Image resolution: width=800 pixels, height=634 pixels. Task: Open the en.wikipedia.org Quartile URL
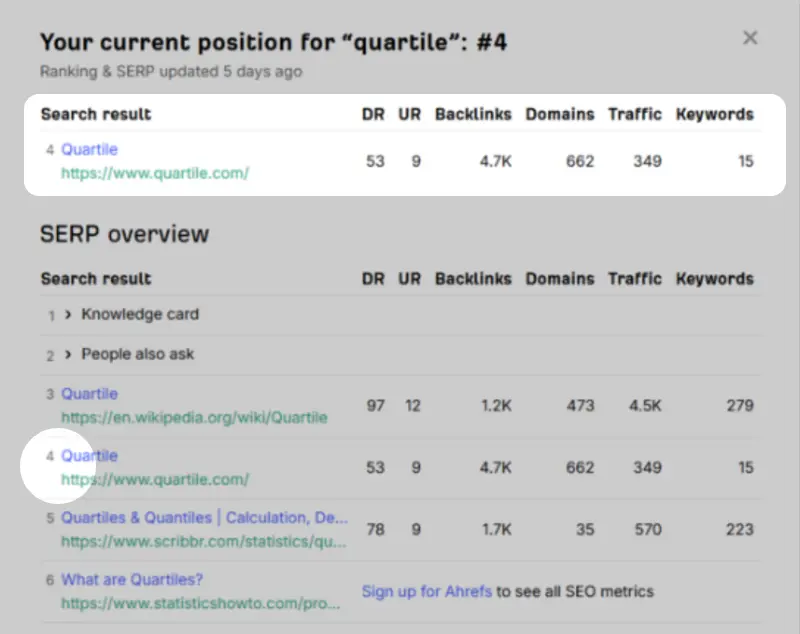click(x=193, y=417)
